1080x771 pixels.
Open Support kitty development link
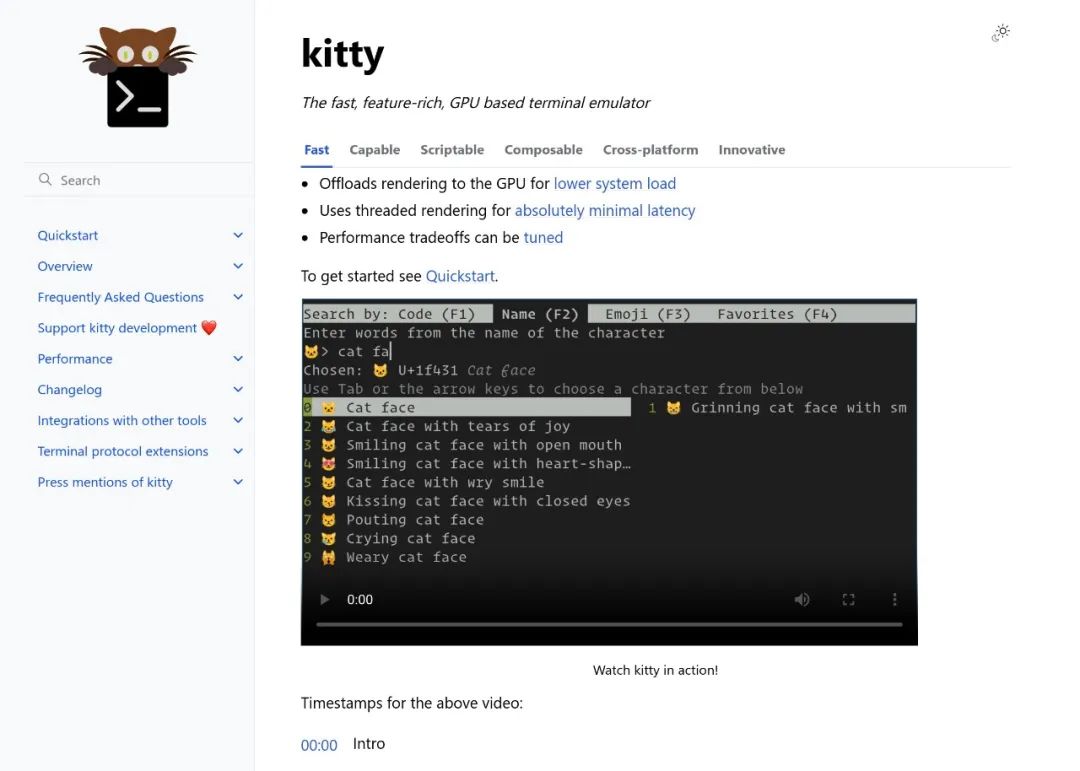(127, 328)
